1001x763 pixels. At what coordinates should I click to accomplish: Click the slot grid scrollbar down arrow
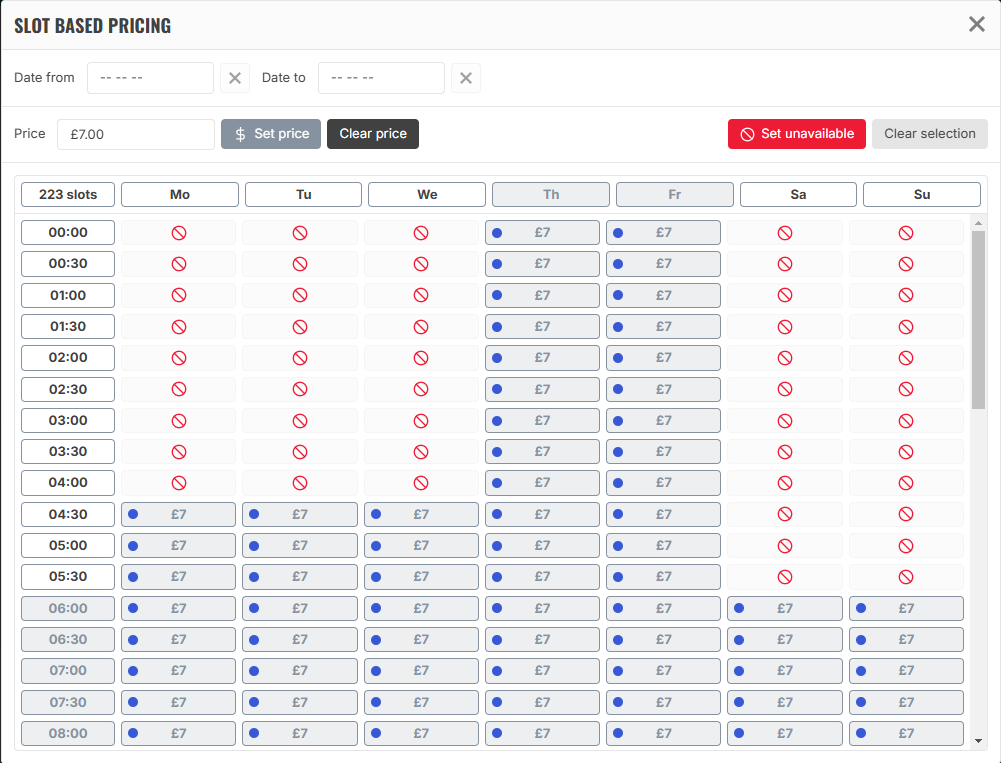click(978, 741)
